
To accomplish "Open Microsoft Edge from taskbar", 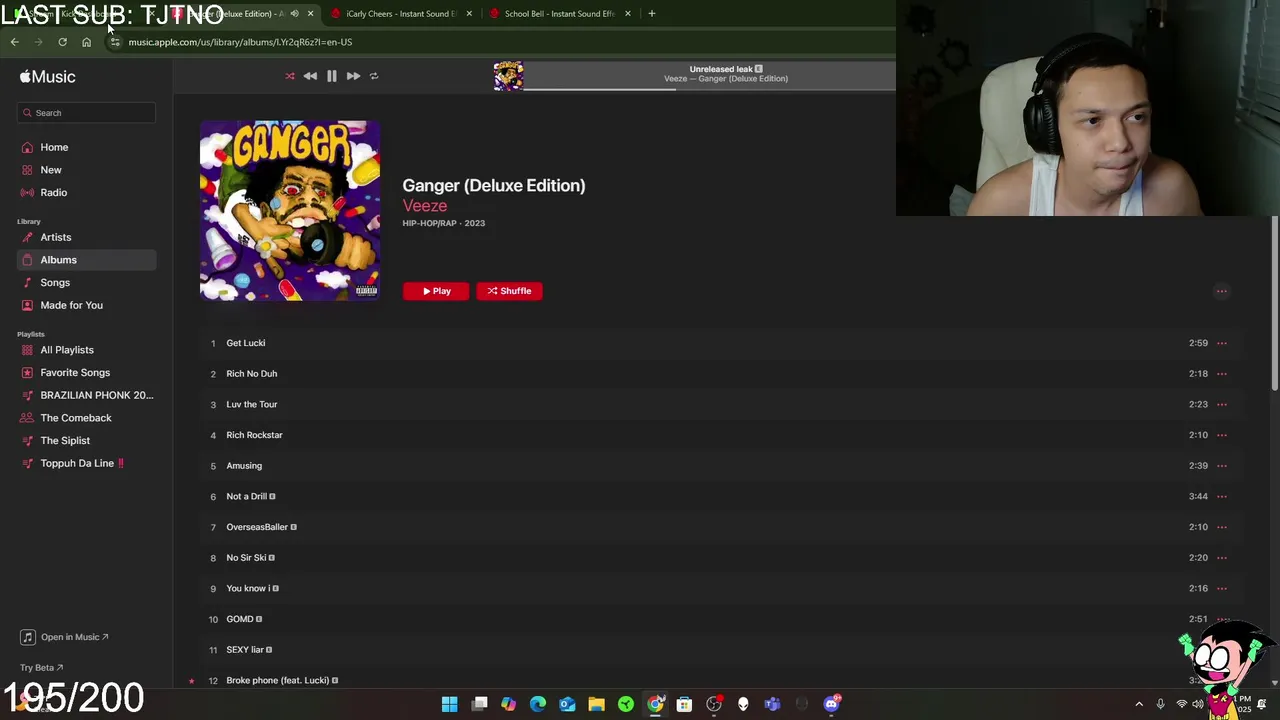I will tap(538, 704).
